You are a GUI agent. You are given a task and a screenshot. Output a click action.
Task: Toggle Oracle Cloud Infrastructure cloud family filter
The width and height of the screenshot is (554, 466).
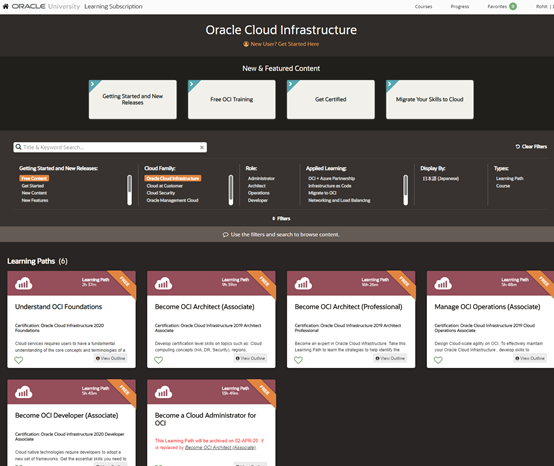click(173, 178)
